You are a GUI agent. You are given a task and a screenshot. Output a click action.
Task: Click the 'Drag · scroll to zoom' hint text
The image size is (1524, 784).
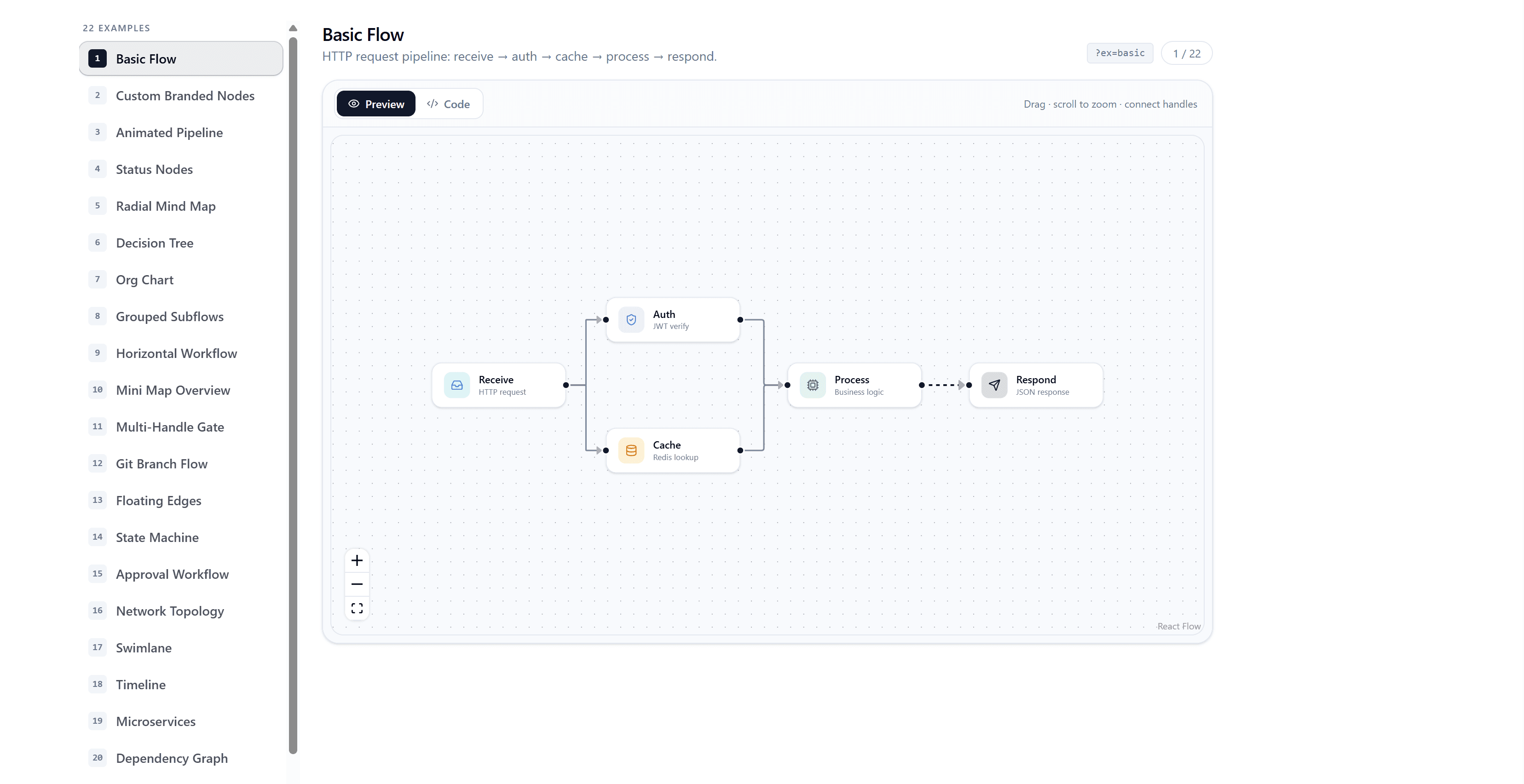pos(1110,104)
